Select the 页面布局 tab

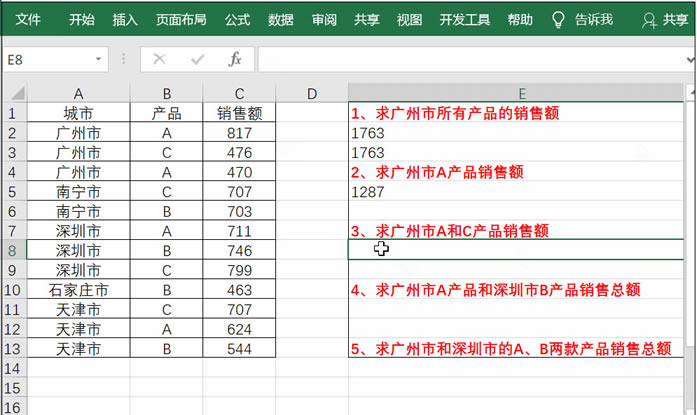181,19
